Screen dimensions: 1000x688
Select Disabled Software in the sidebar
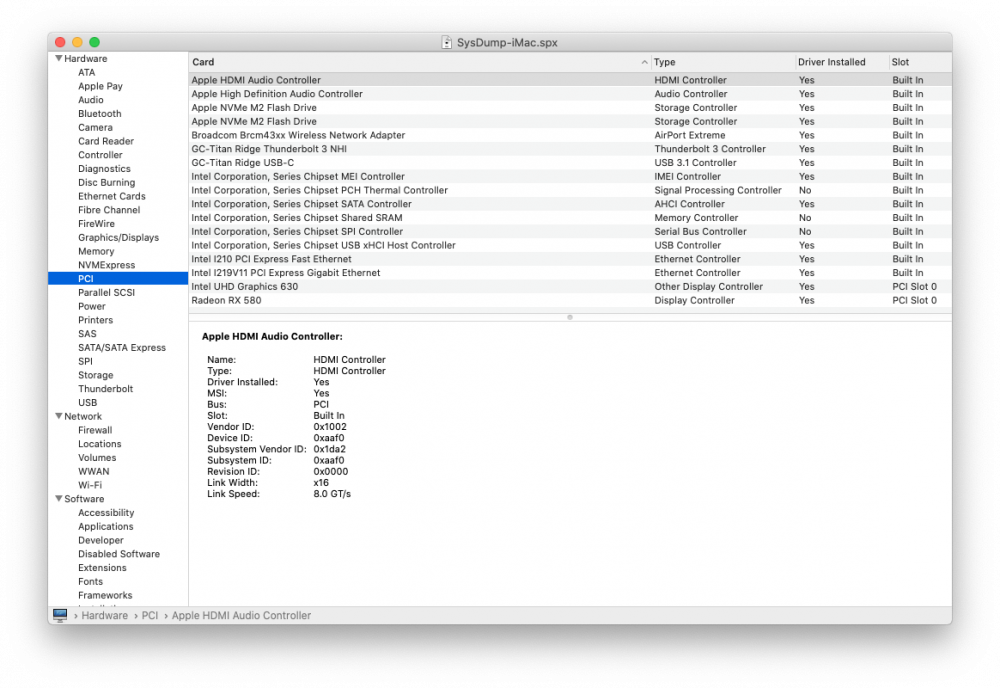click(119, 553)
